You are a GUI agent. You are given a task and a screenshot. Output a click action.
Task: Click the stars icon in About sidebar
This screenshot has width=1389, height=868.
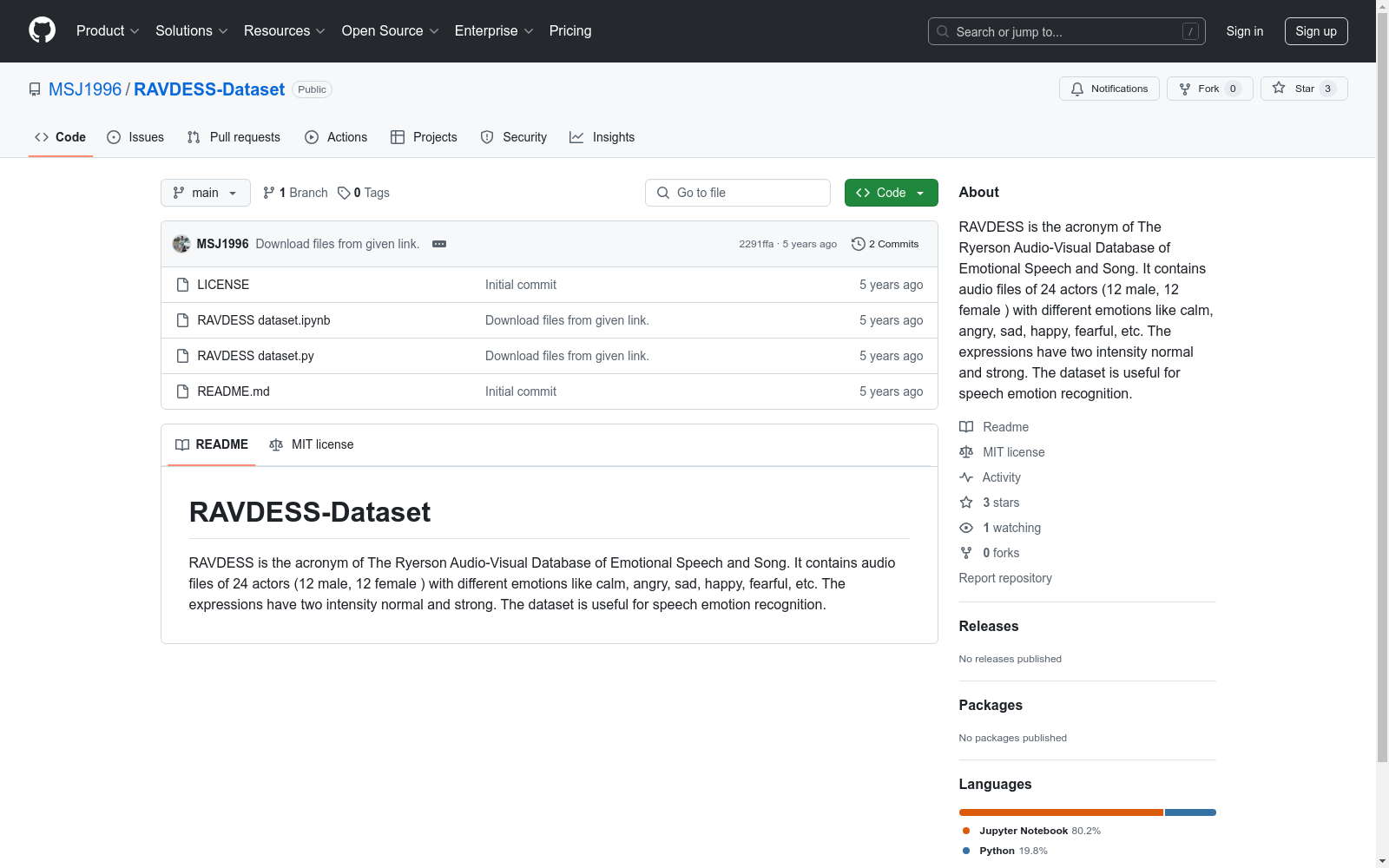[x=966, y=503]
